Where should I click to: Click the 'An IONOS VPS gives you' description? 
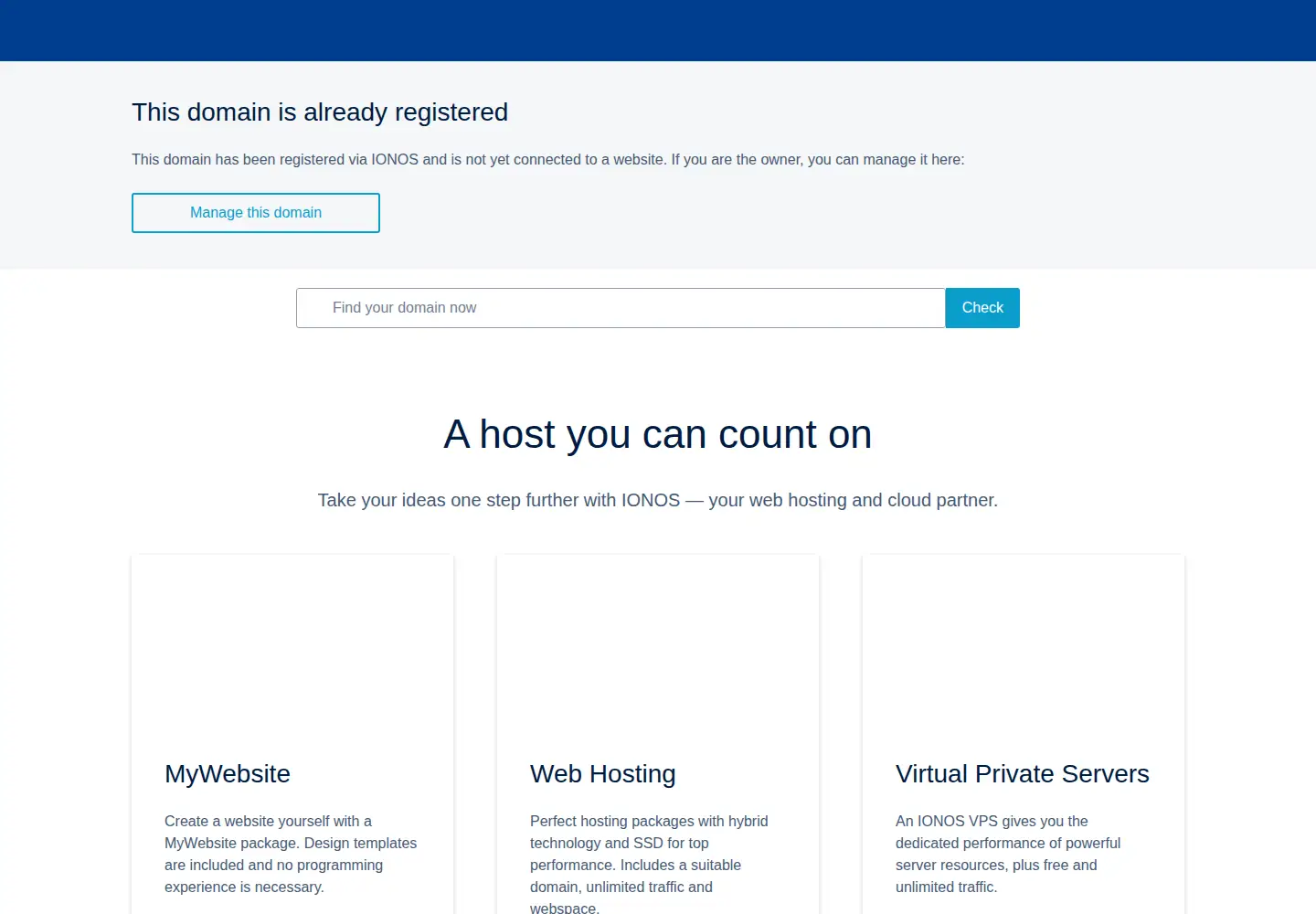point(1008,855)
